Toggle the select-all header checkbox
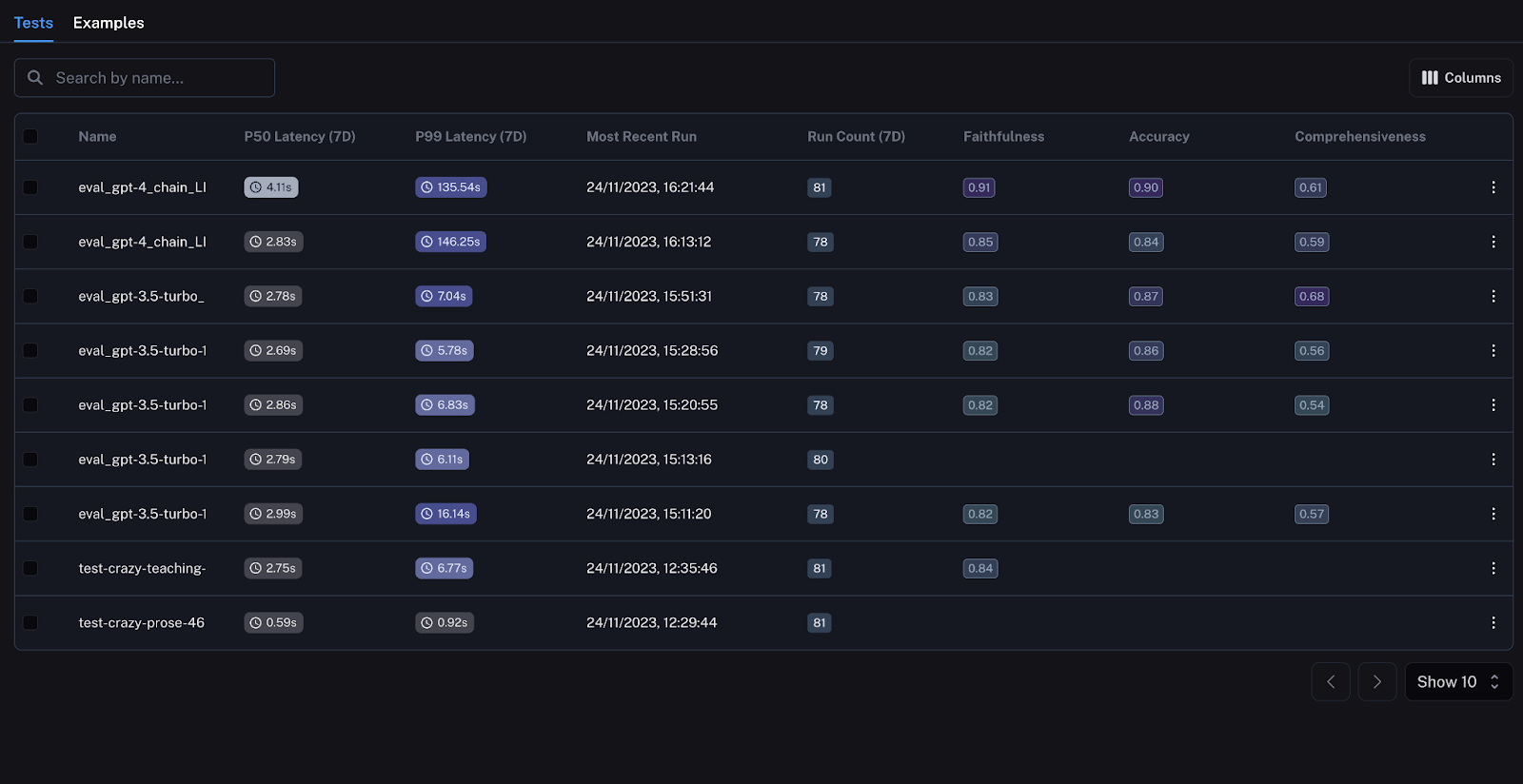The width and height of the screenshot is (1523, 784). [30, 136]
